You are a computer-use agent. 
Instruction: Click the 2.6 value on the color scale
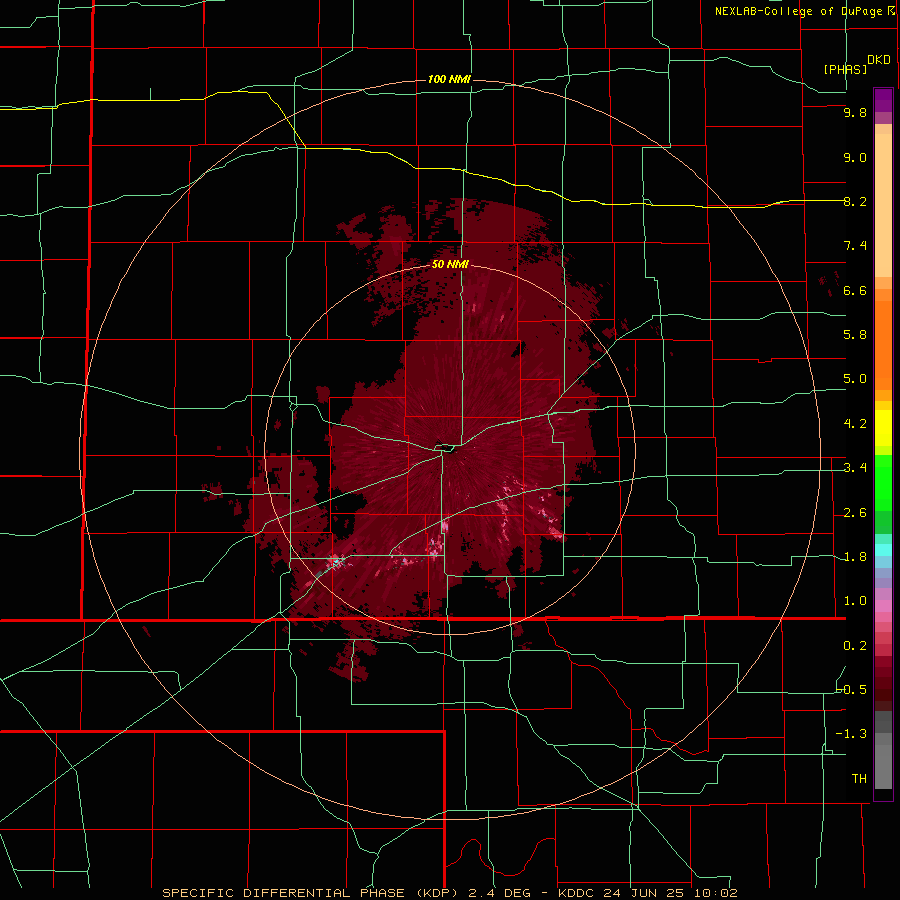point(855,513)
